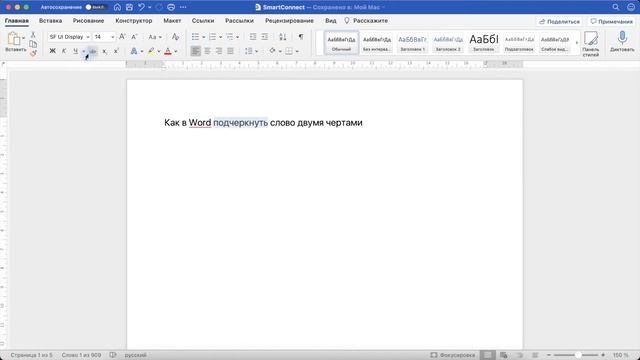Image resolution: width=640 pixels, height=360 pixels.
Task: Increase font size with larger A icon
Action: pos(122,37)
